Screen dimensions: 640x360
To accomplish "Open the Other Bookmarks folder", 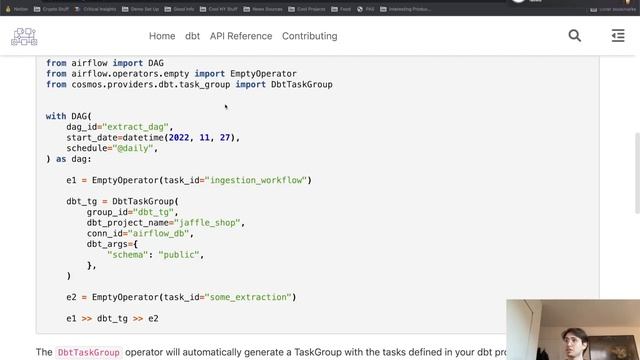I will (x=613, y=9).
